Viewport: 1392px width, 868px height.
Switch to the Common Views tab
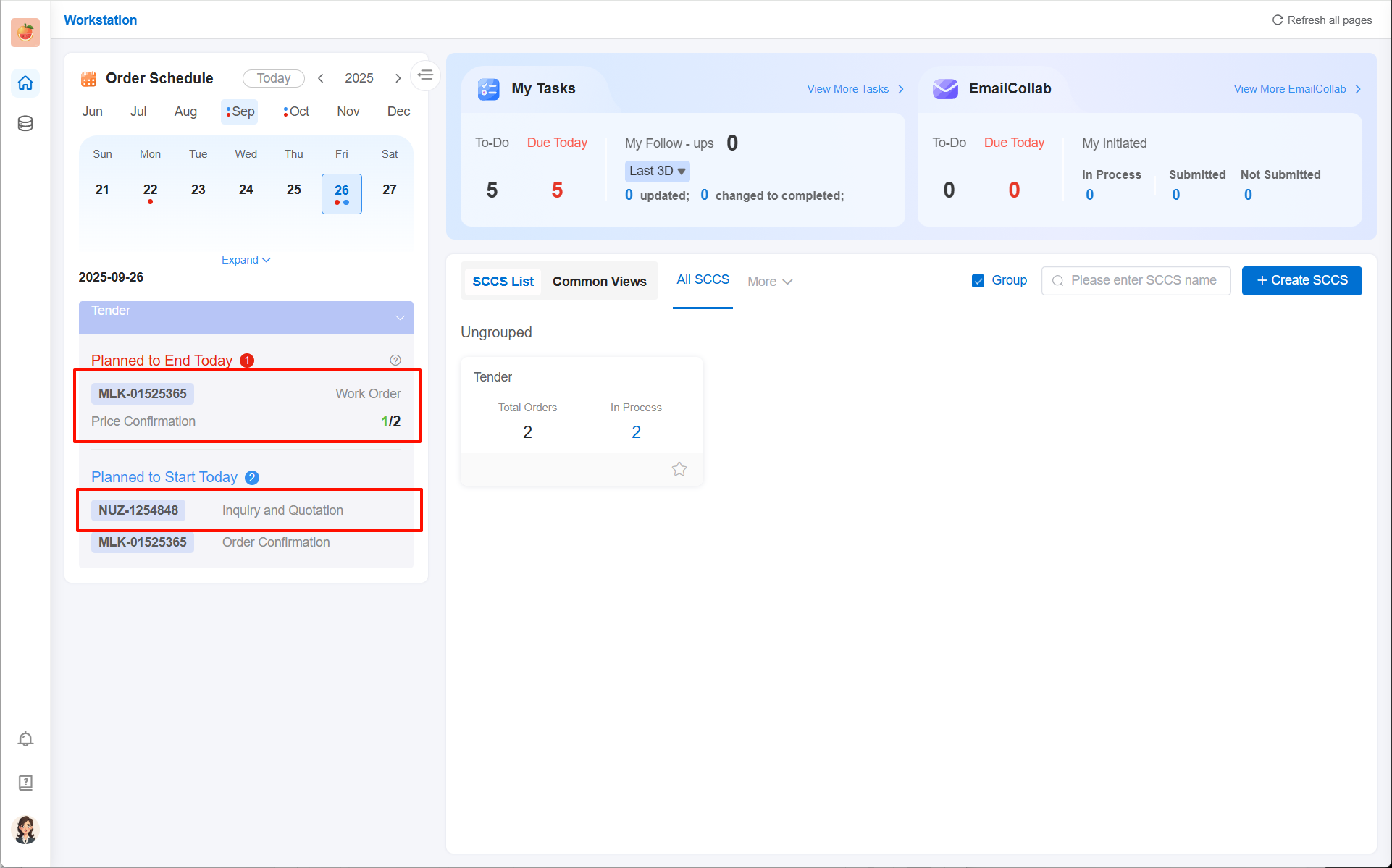coord(599,282)
